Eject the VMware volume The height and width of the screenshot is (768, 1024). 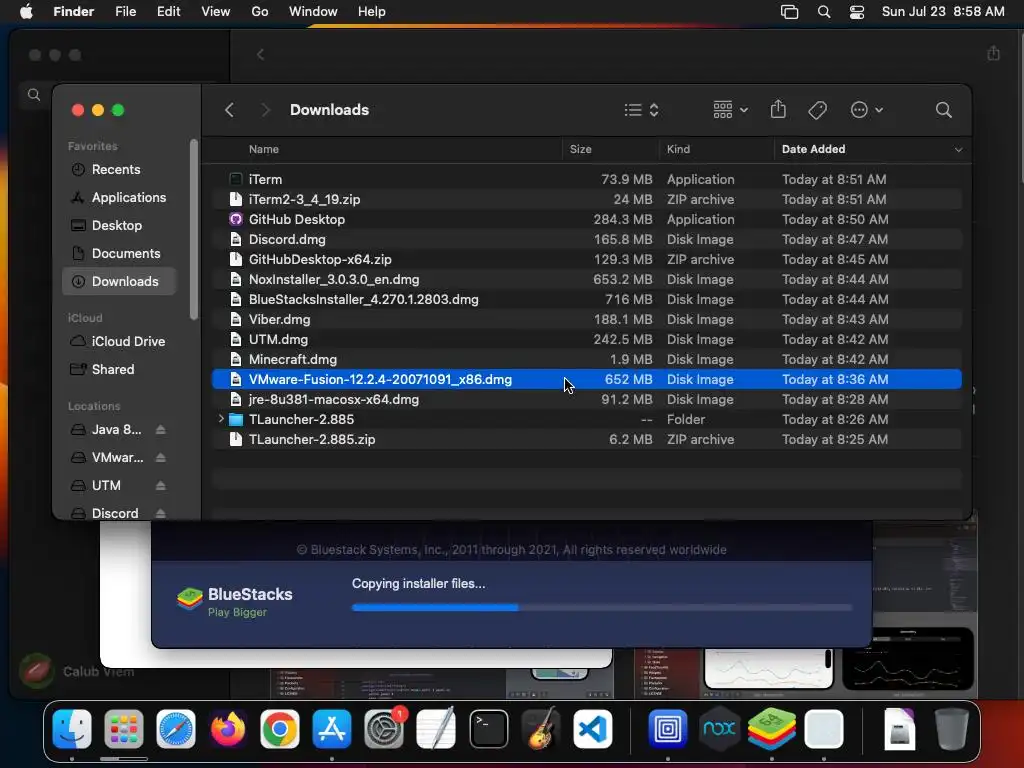161,458
